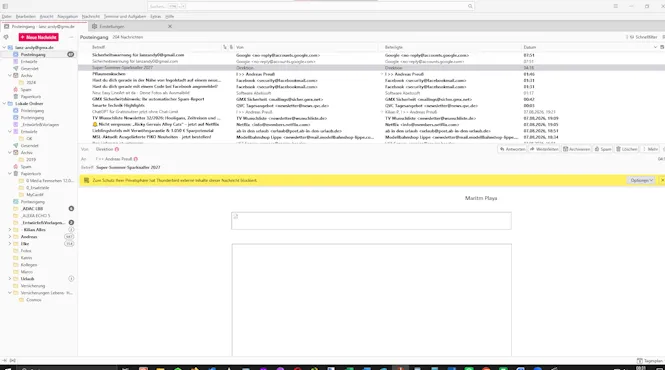Open Tagesplan pane from status bar
Screen dimensions: 665x370
pos(650,361)
